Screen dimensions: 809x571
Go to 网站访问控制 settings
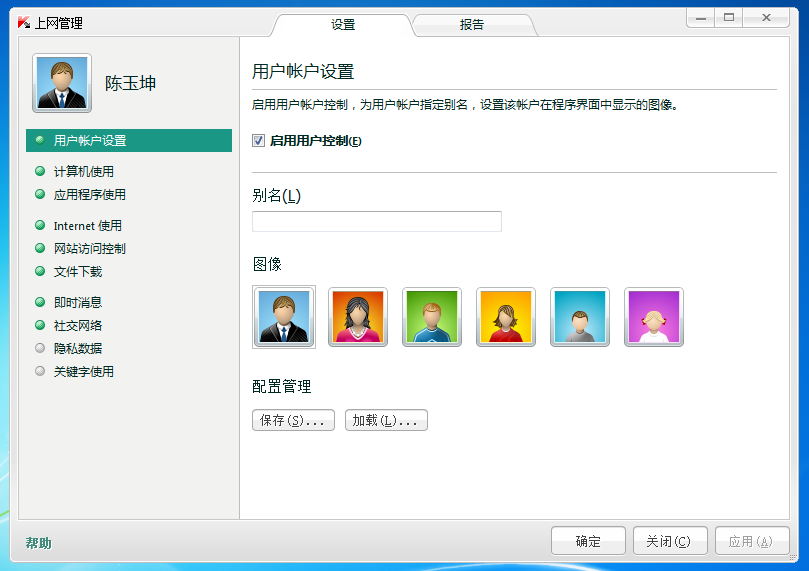(x=90, y=249)
